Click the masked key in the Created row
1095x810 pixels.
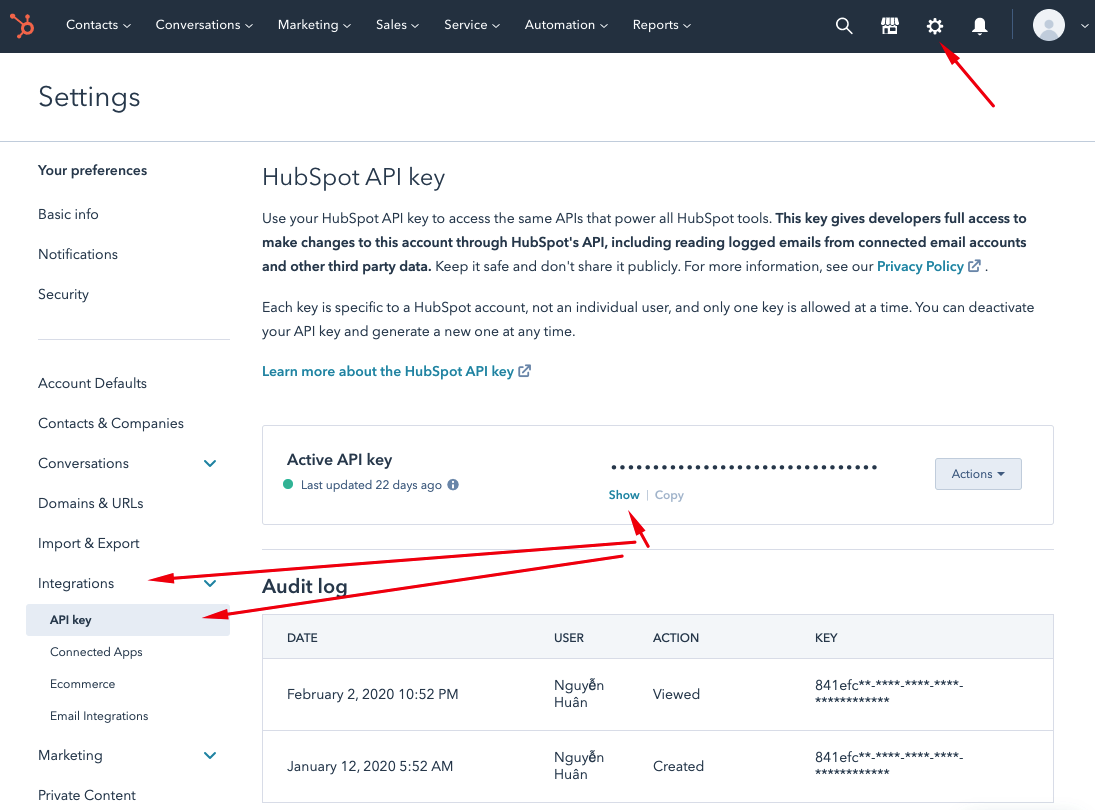pyautogui.click(x=888, y=764)
